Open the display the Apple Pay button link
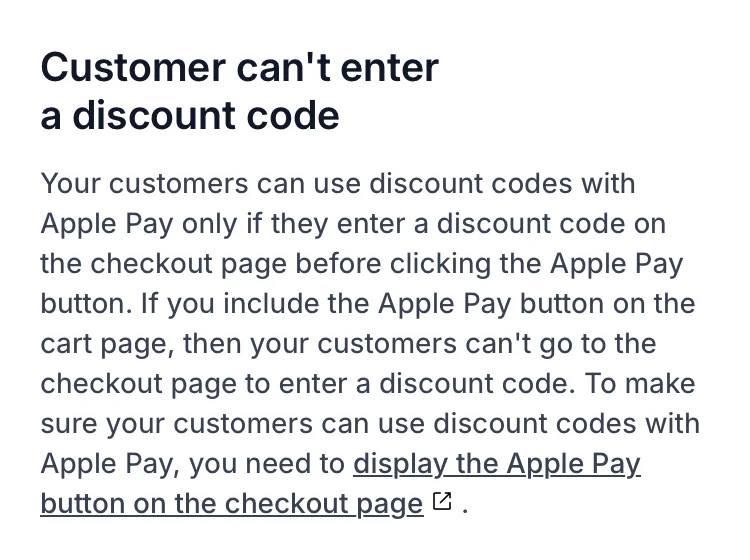Image resolution: width=750 pixels, height=560 pixels. coord(496,464)
